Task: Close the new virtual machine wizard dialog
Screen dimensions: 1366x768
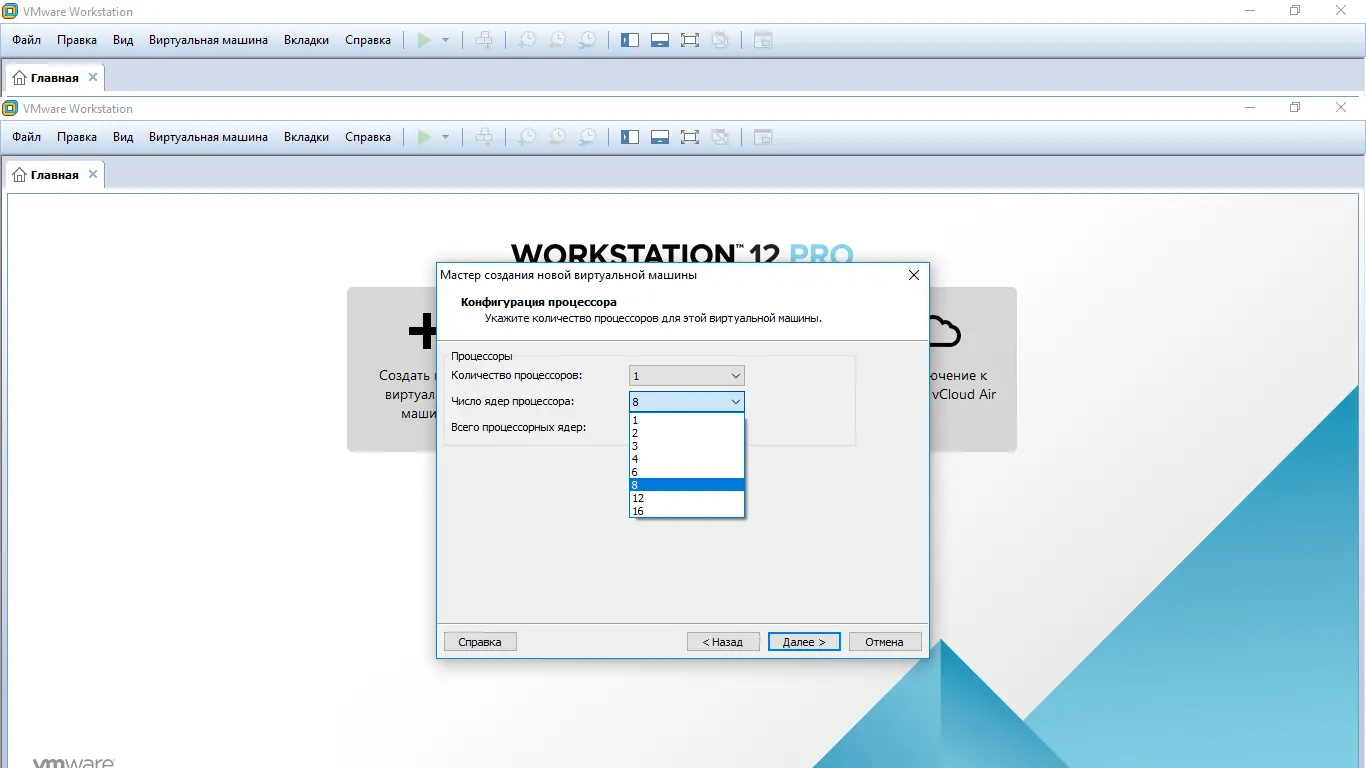Action: click(x=913, y=275)
